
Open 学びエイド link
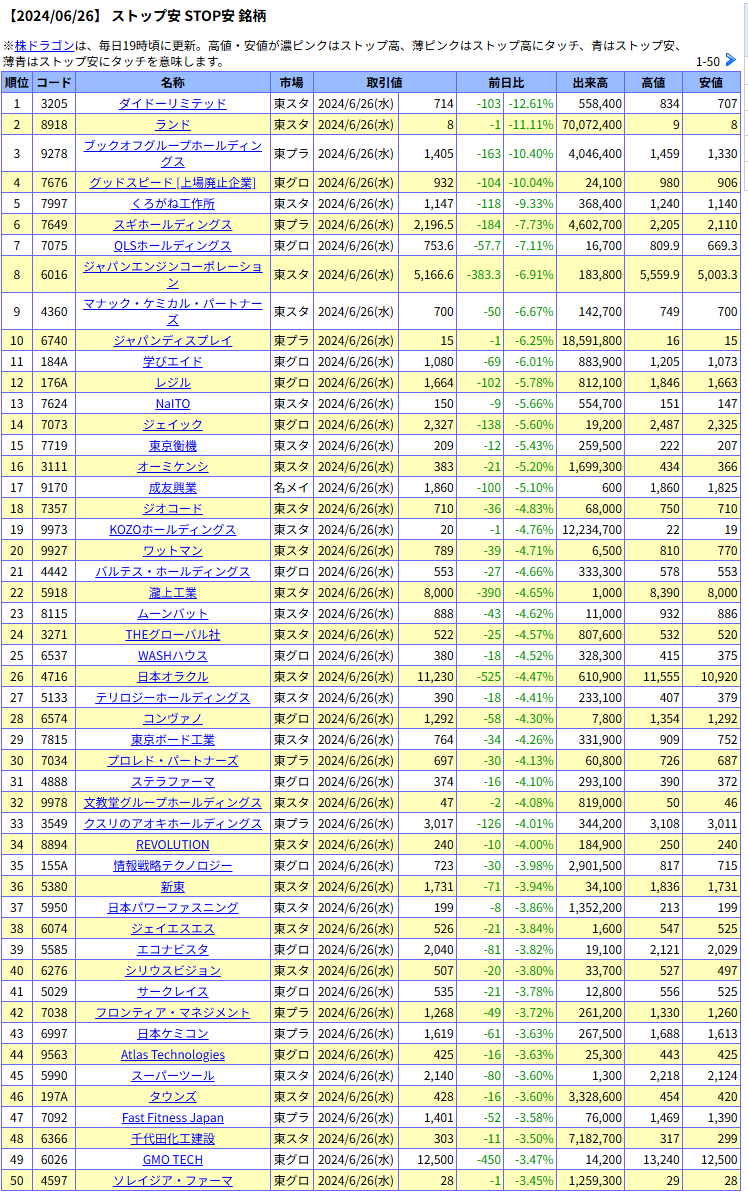coord(172,361)
